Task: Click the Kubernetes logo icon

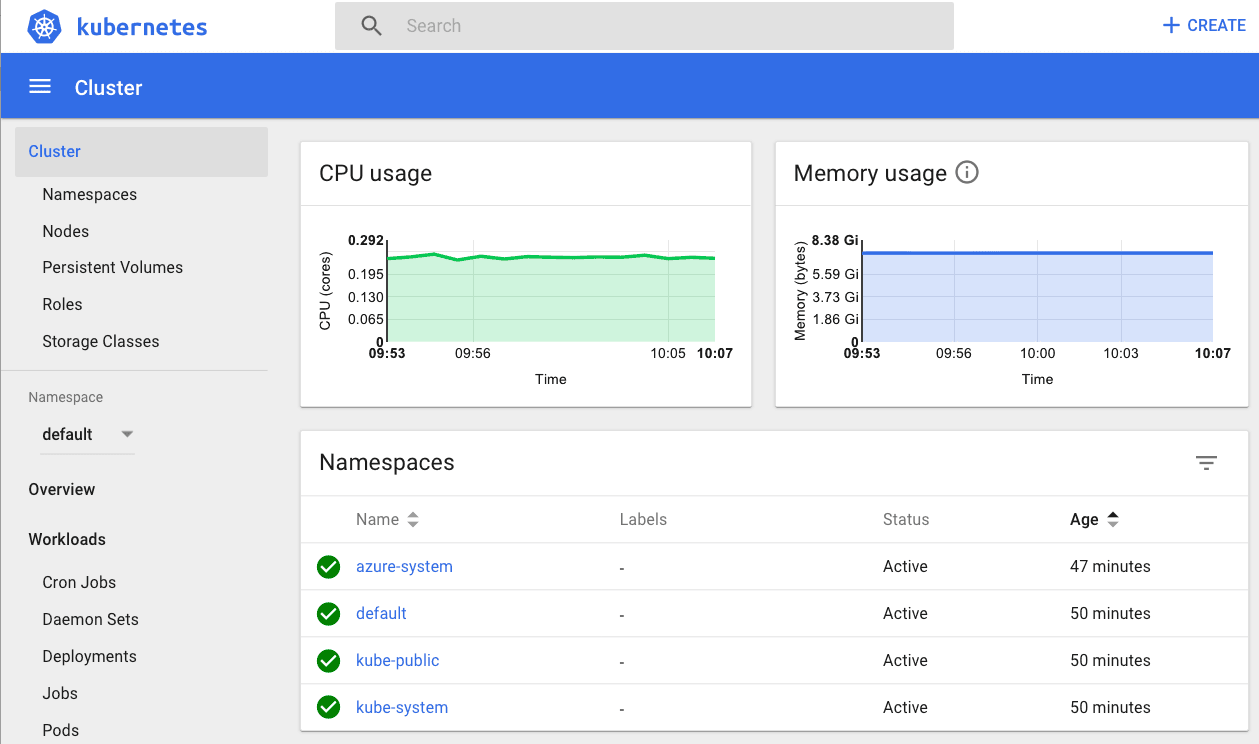Action: click(x=45, y=26)
